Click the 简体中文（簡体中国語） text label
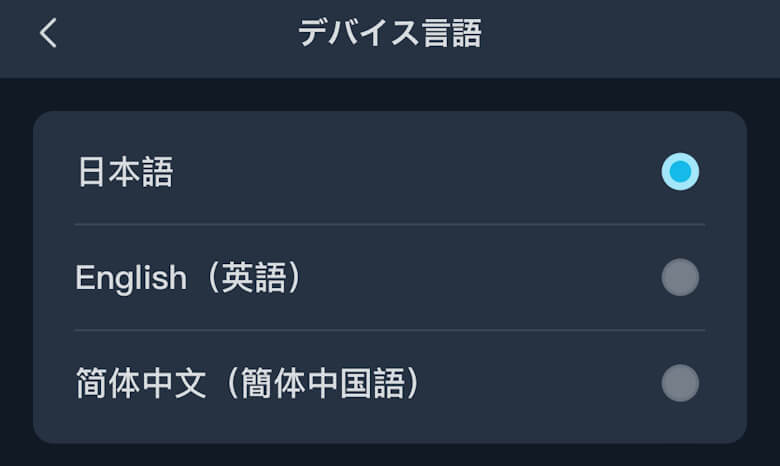The width and height of the screenshot is (780, 466). click(x=248, y=384)
